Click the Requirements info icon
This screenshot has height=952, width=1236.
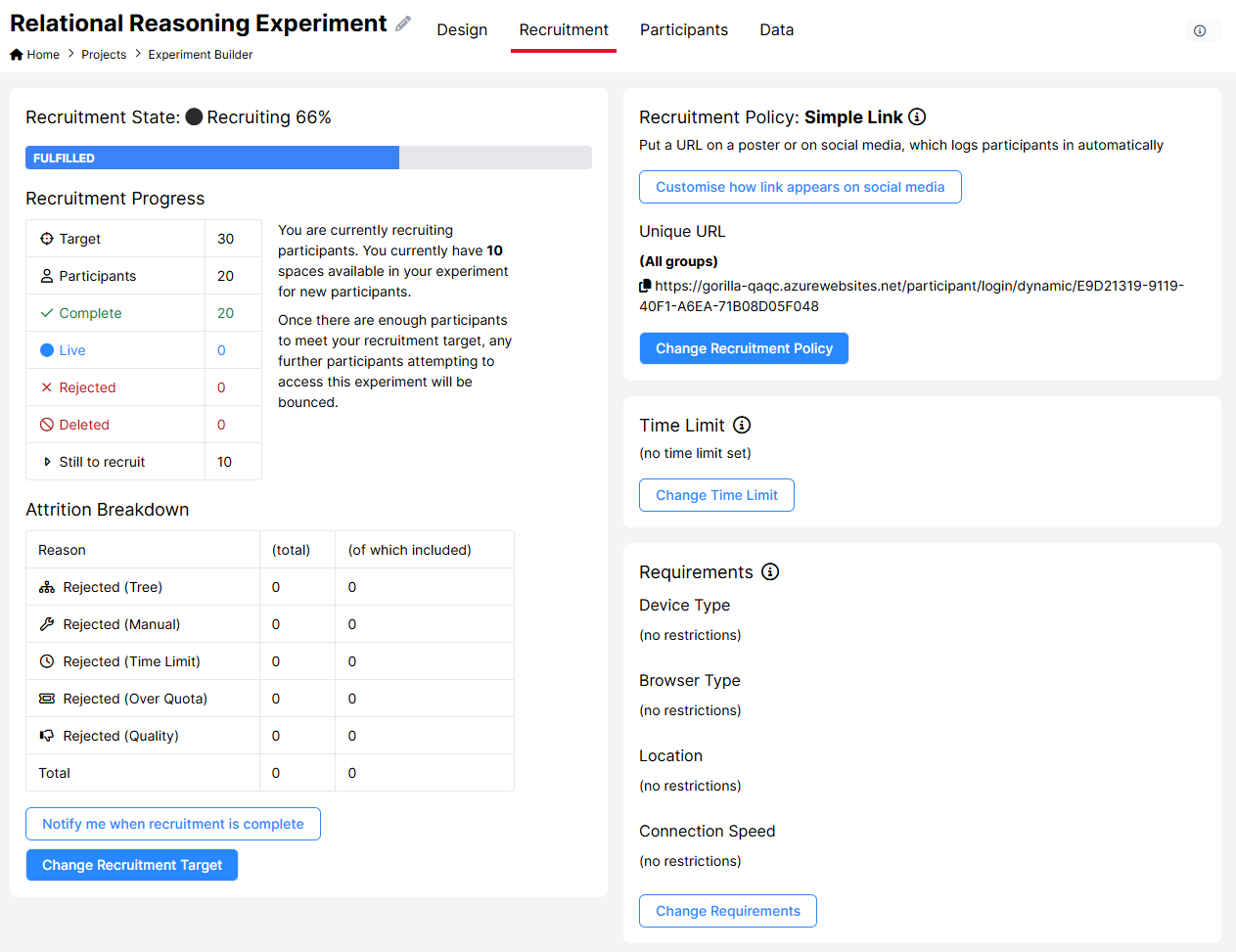(x=770, y=571)
